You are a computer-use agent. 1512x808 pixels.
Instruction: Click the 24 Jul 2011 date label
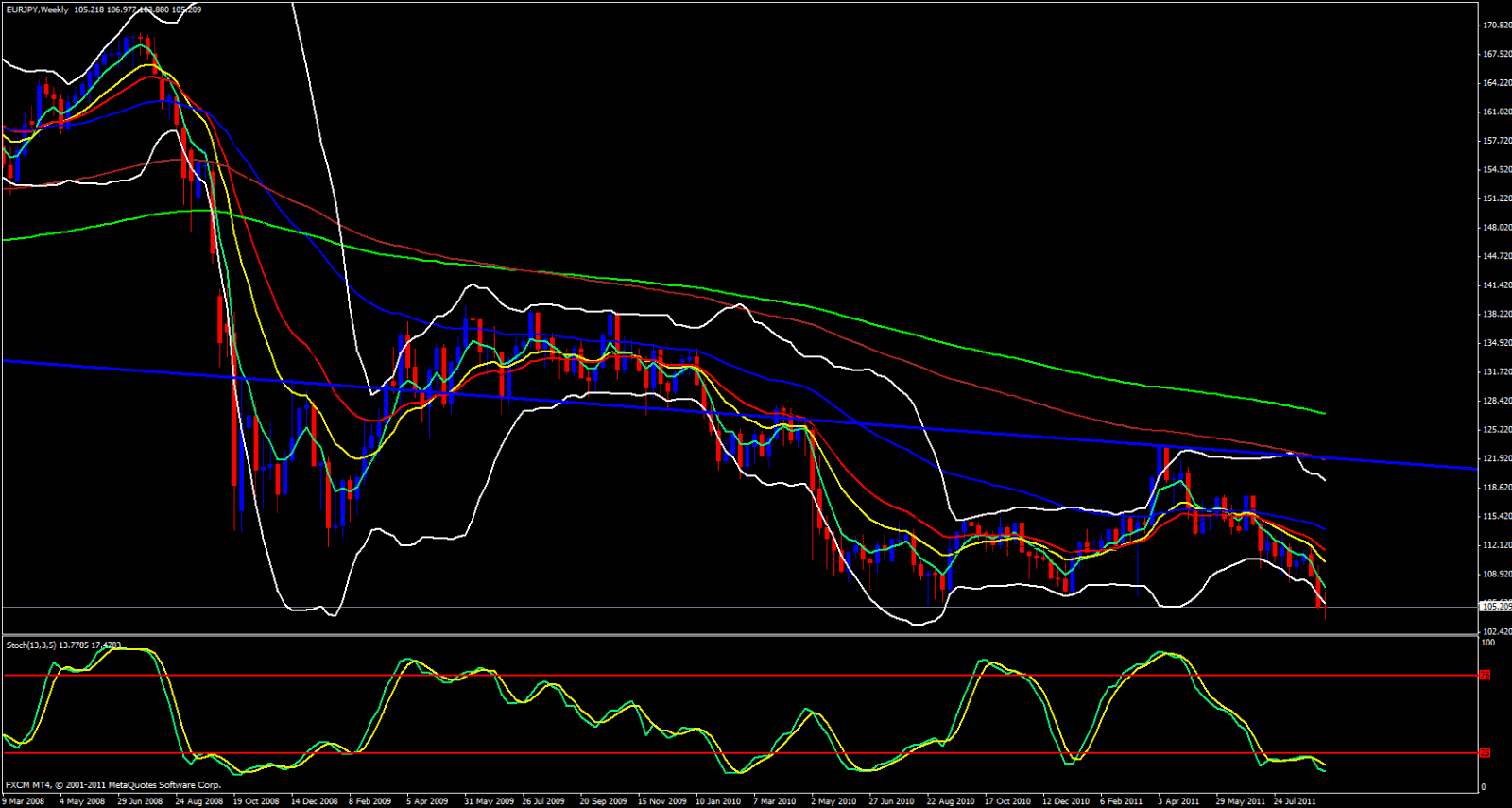[1295, 801]
